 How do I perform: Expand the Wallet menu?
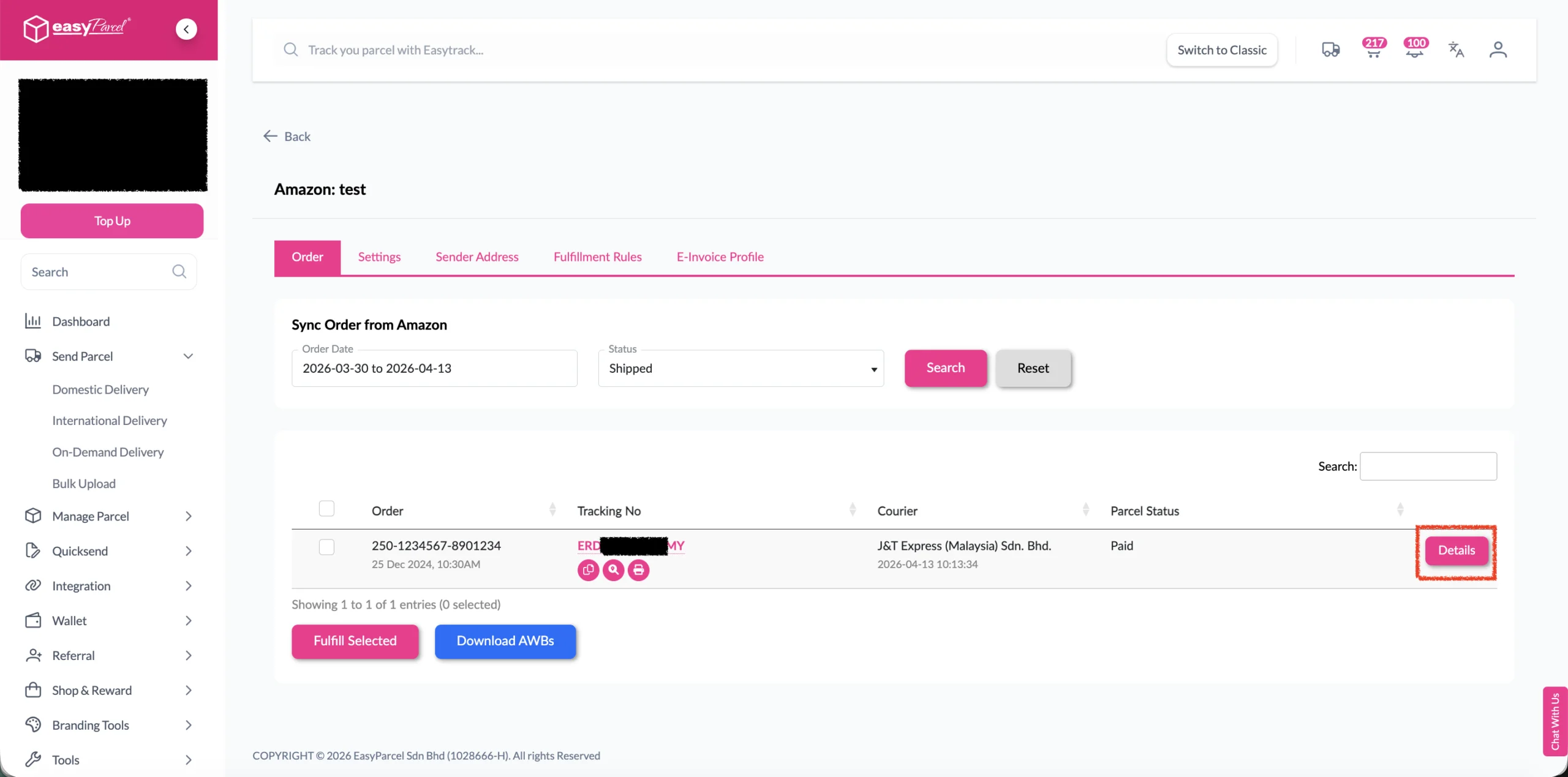[188, 621]
